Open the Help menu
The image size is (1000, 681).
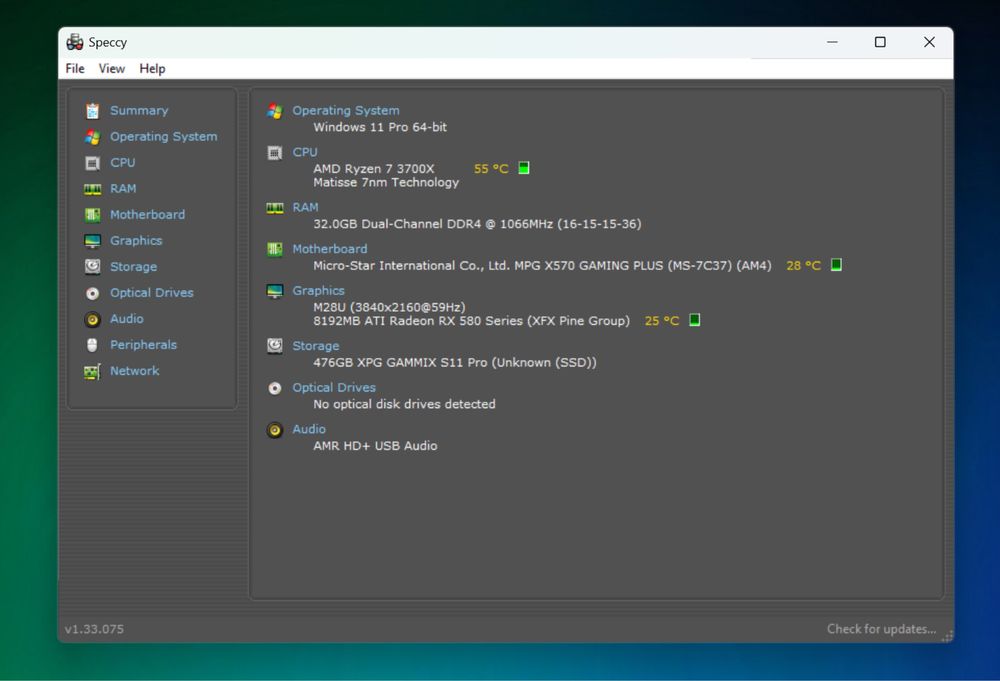click(152, 68)
